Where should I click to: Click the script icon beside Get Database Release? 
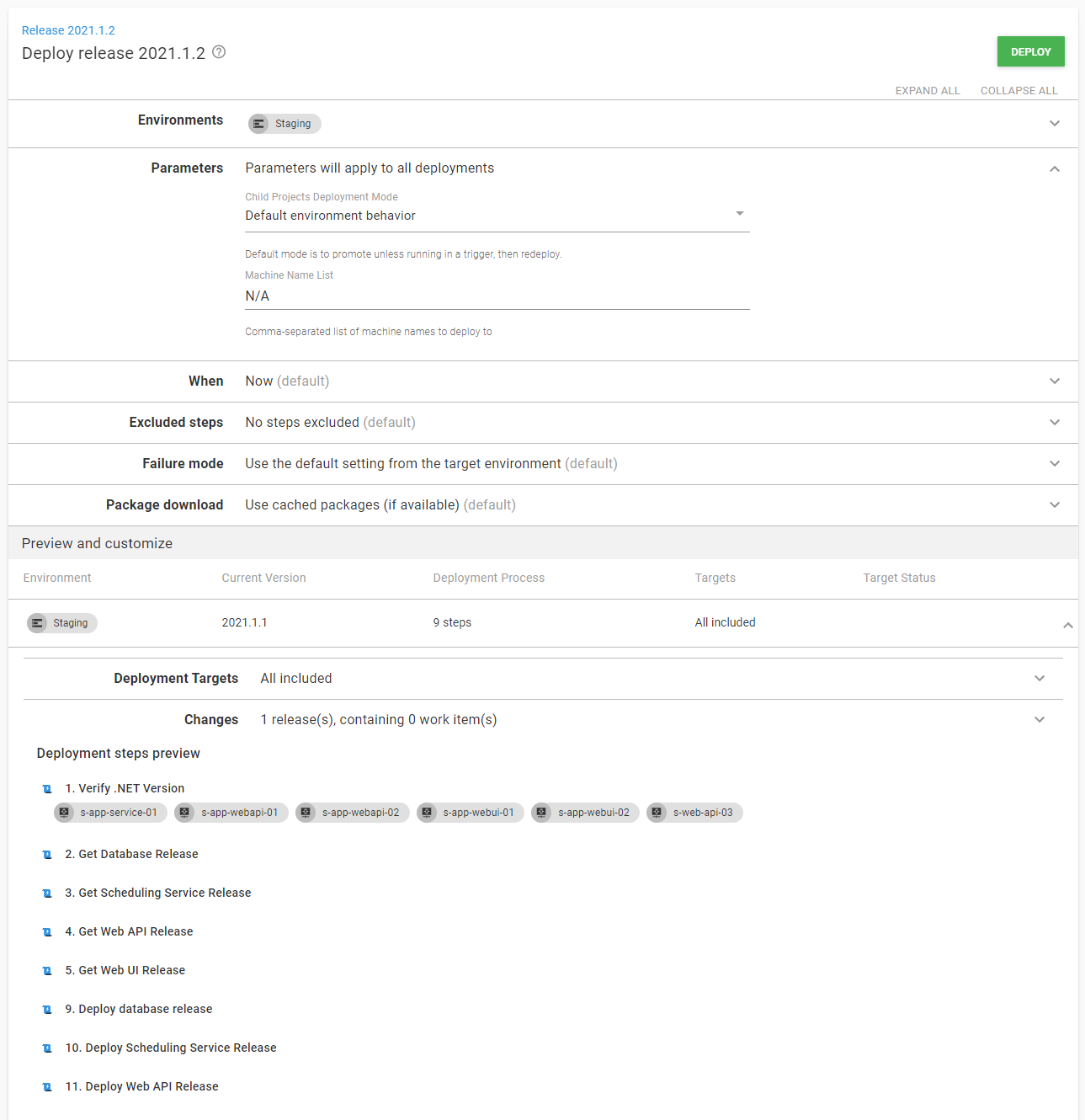46,854
